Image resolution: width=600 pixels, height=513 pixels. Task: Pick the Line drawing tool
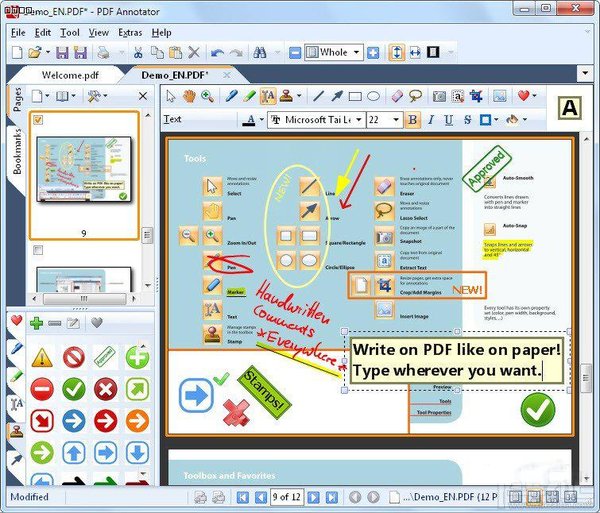[x=318, y=96]
